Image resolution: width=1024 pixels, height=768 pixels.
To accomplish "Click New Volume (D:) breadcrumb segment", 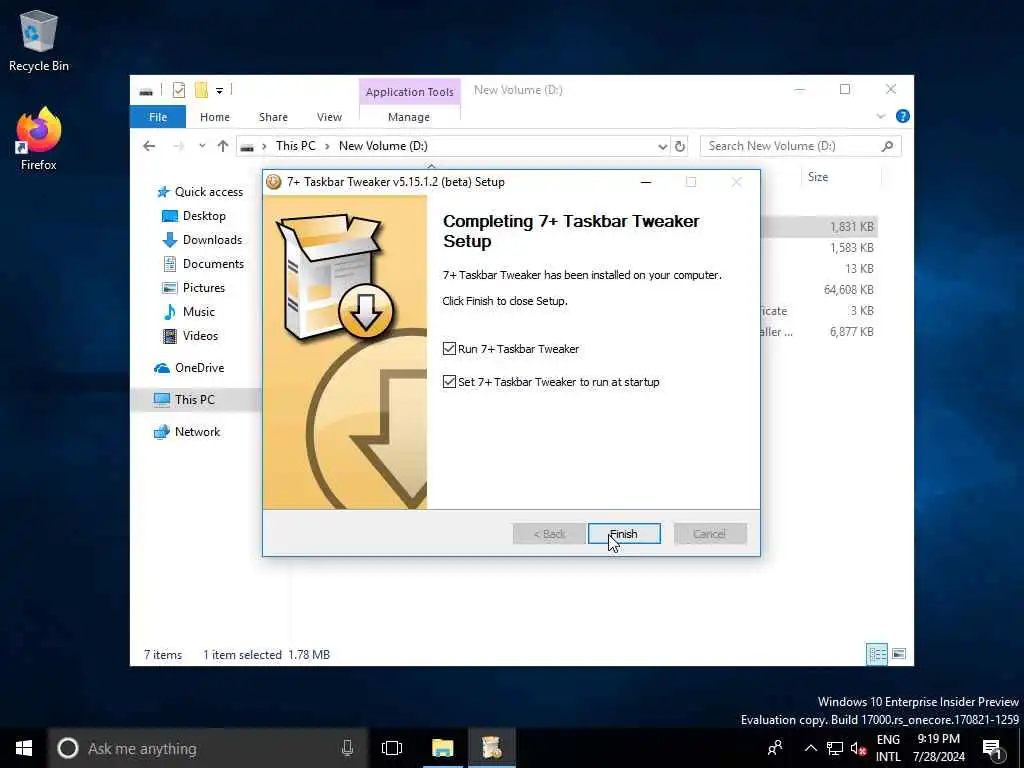I will (x=383, y=146).
